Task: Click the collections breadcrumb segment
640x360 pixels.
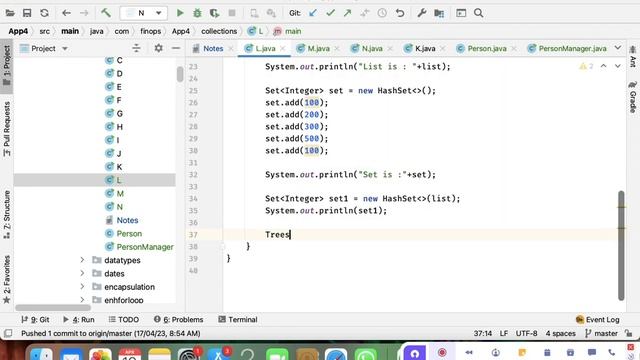Action: pos(219,31)
